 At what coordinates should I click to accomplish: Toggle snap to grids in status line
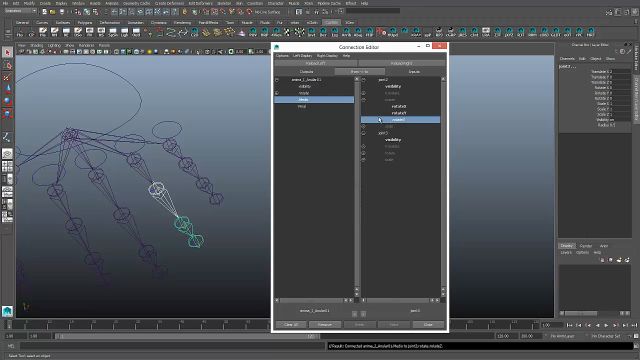tap(206, 12)
